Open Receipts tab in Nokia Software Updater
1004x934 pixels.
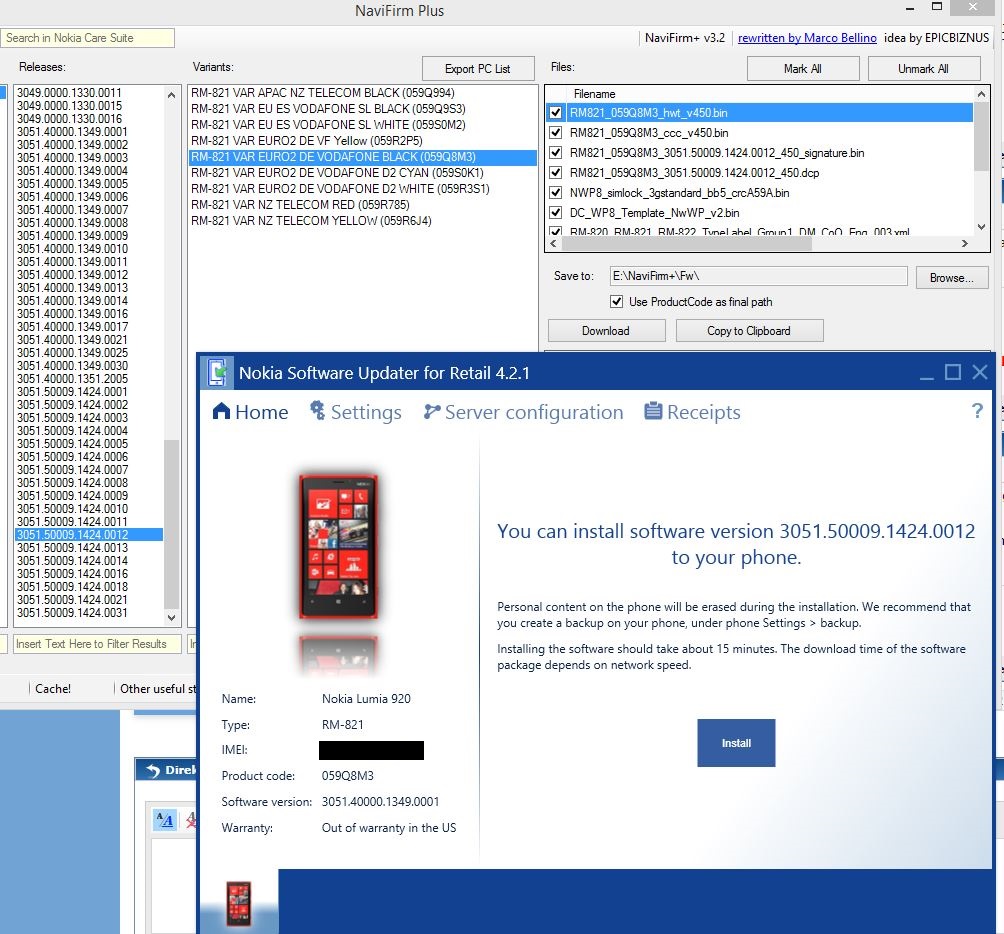(x=692, y=412)
